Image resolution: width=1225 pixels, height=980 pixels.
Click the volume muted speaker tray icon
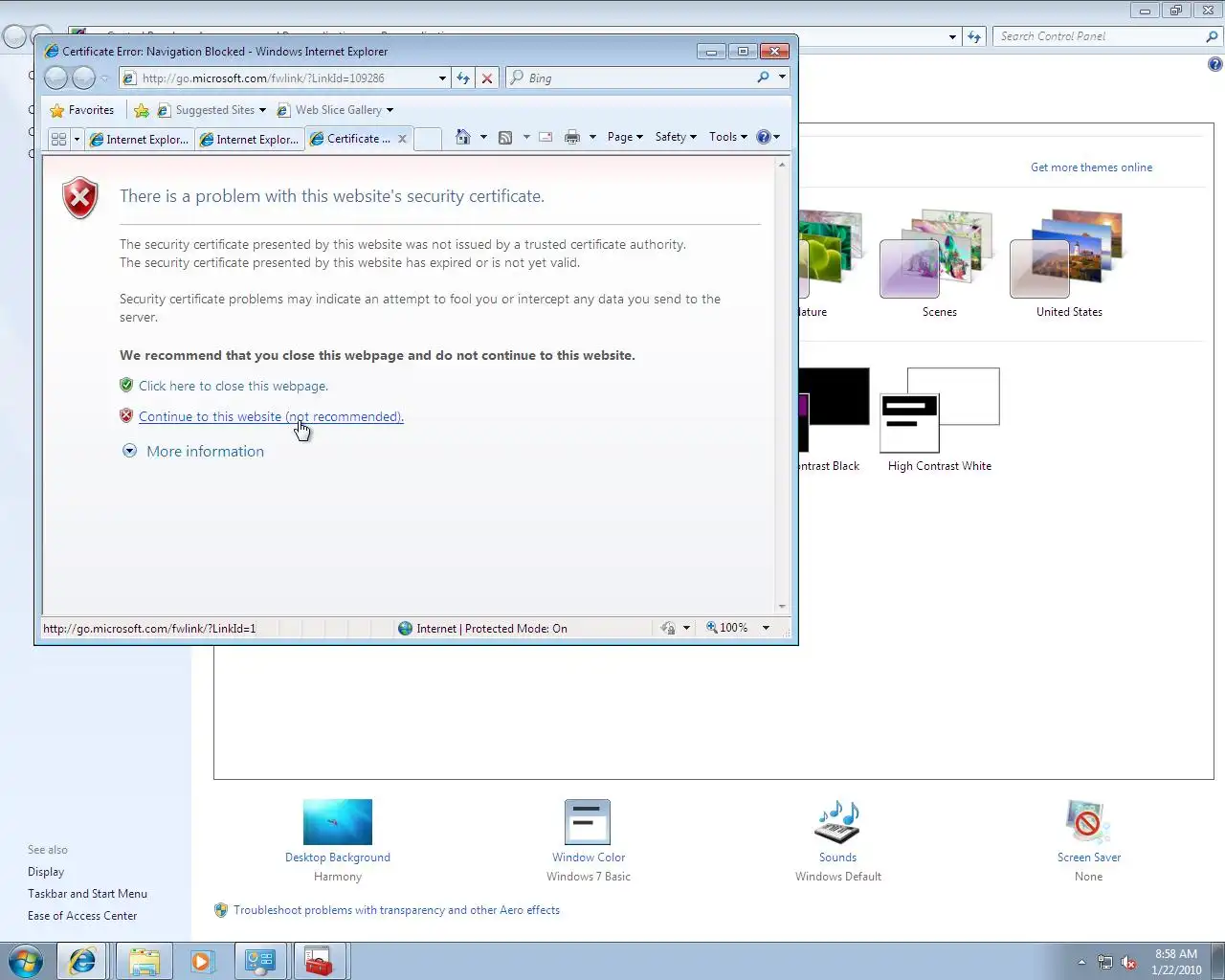point(1129,962)
